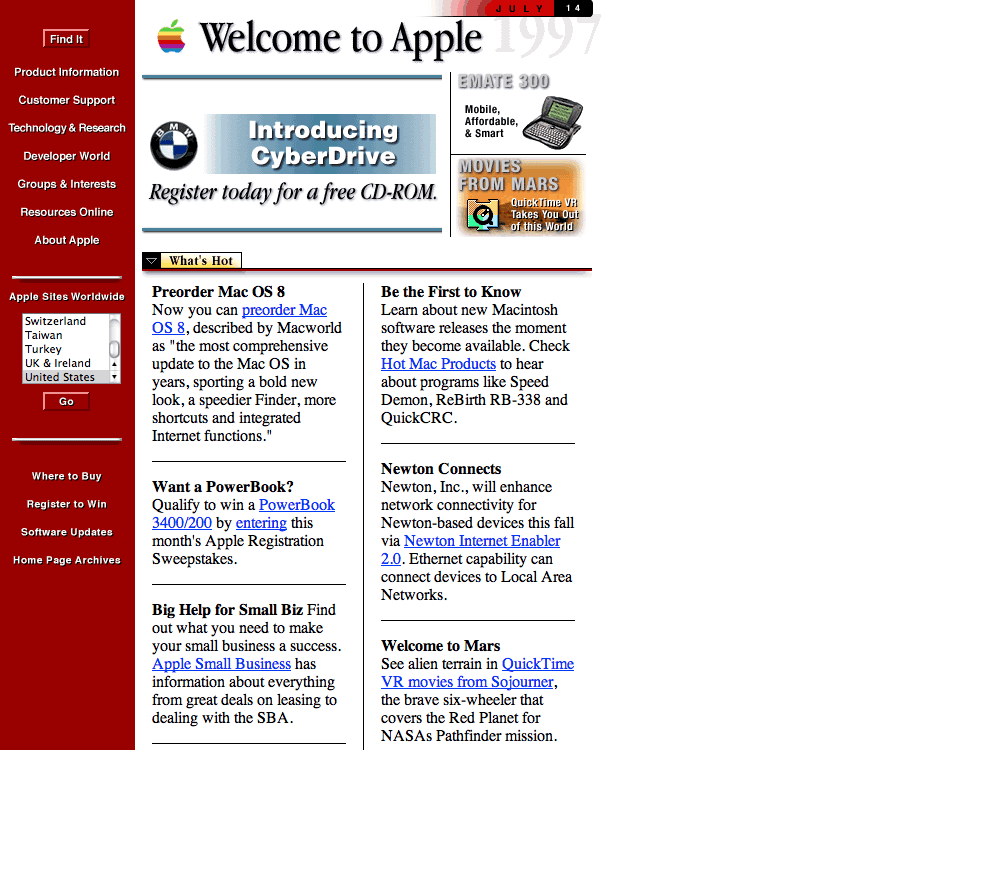Click the Be the First to Know heading
Image resolution: width=1000 pixels, height=892 pixels.
[451, 292]
